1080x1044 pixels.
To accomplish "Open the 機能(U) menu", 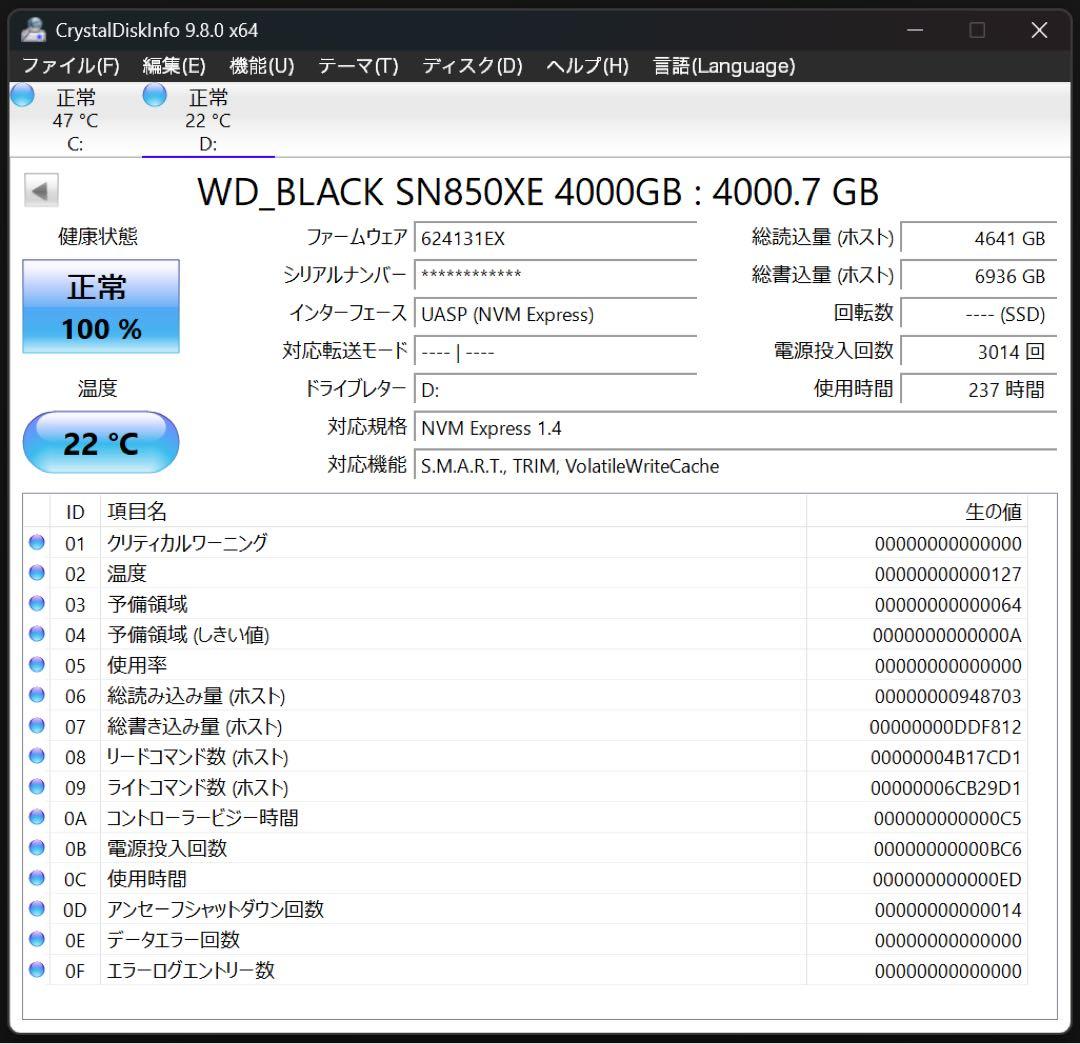I will [262, 66].
